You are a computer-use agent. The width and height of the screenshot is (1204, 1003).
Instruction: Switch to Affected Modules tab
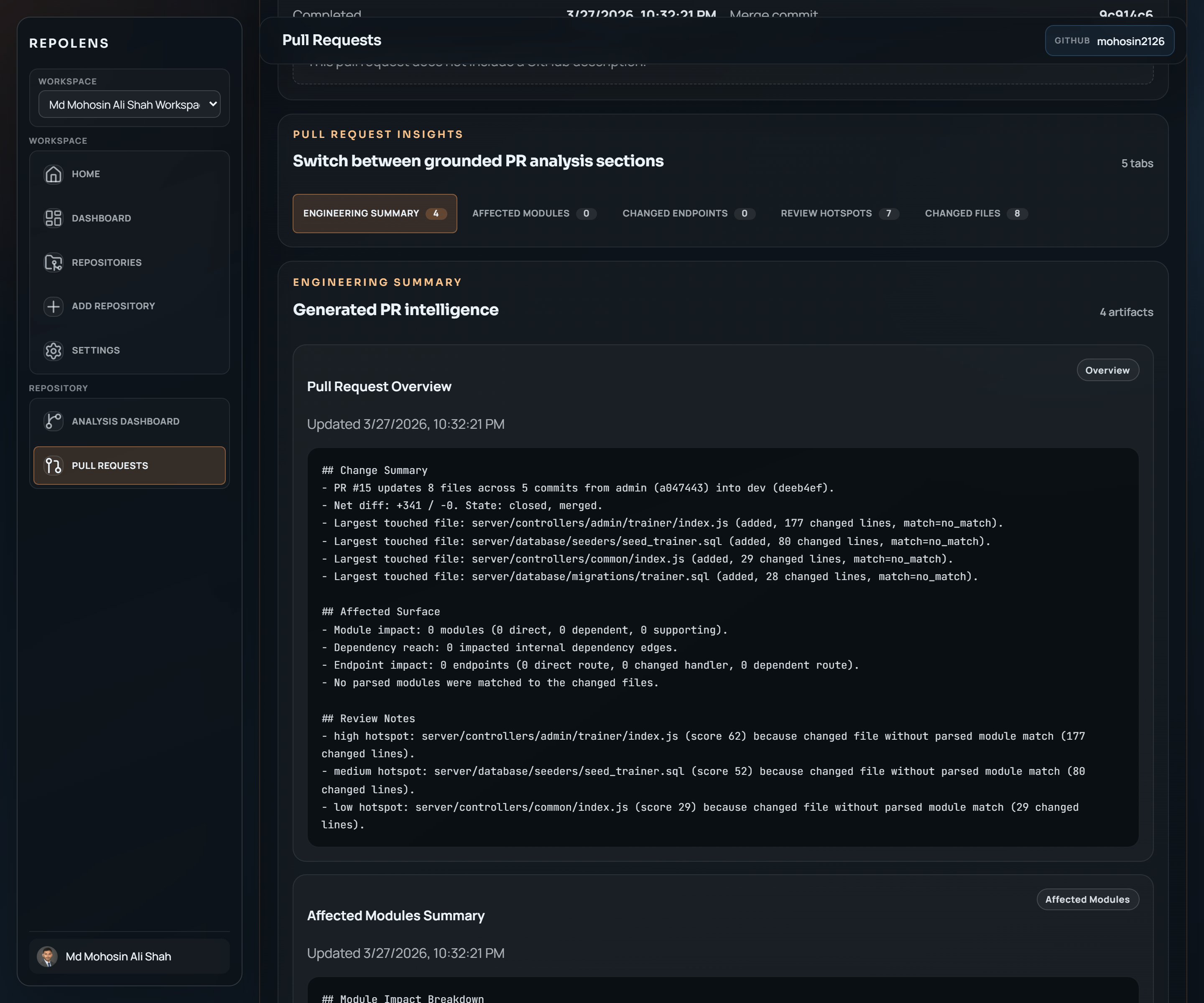click(534, 214)
